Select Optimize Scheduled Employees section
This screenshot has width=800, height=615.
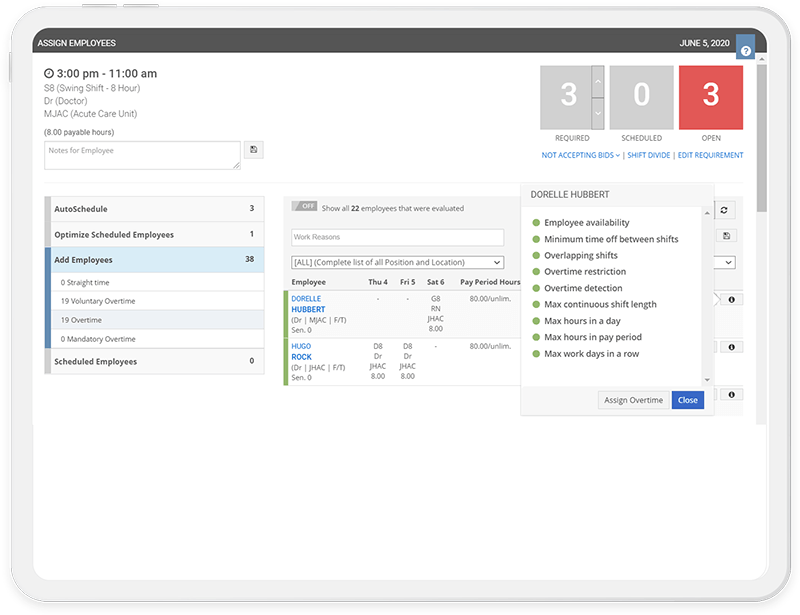click(x=155, y=234)
